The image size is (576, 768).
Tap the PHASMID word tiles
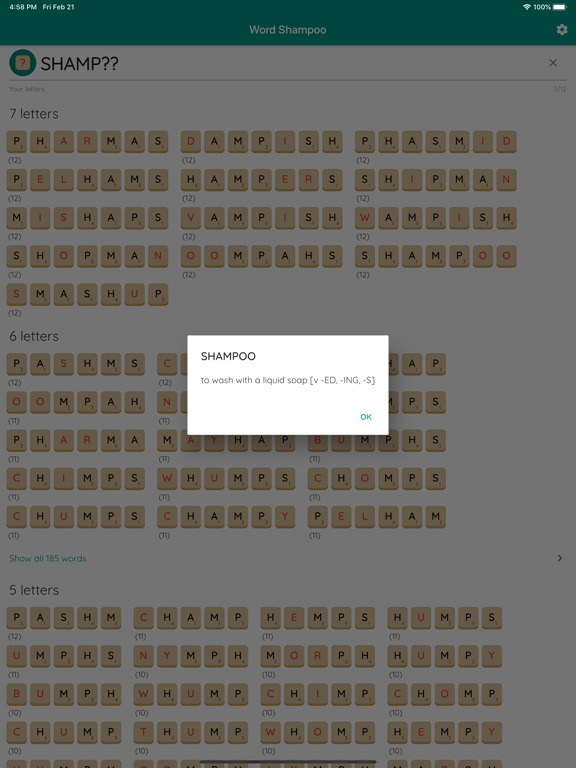point(435,142)
